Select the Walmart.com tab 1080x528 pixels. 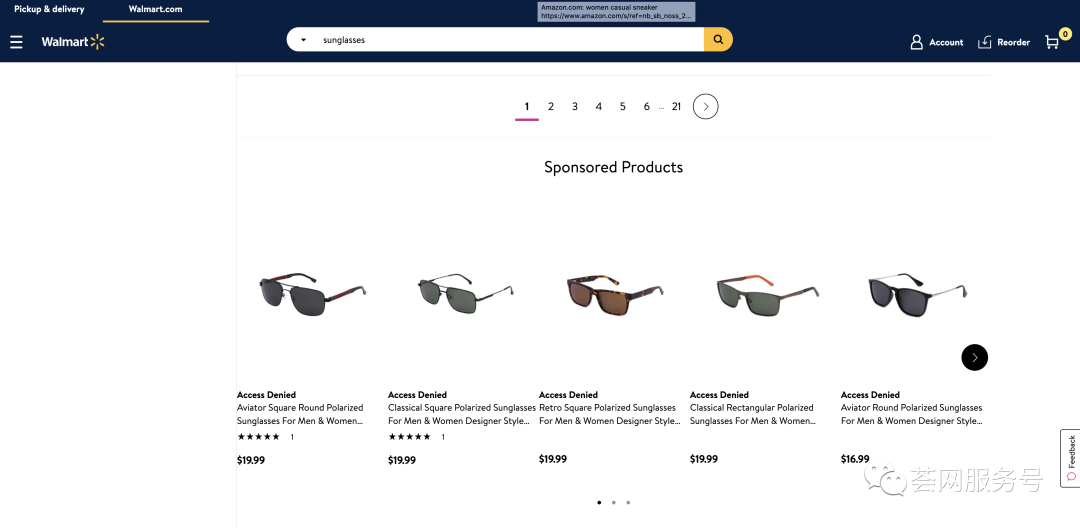[156, 9]
